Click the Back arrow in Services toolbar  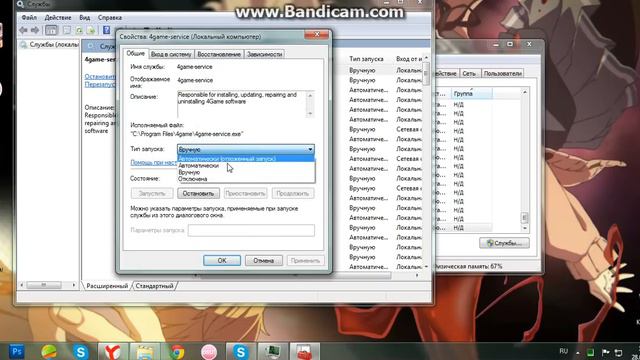click(23, 30)
